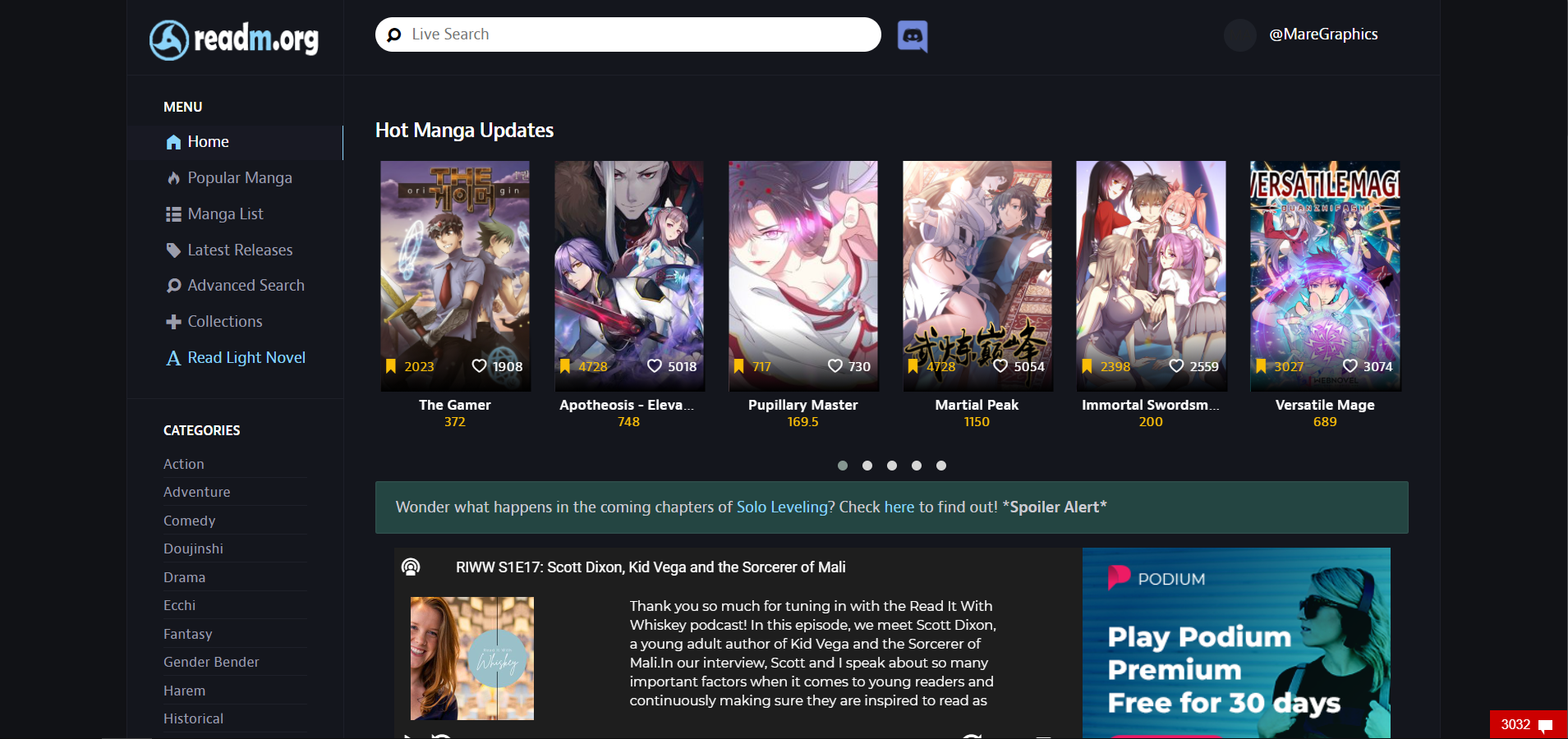Screen dimensions: 1568x739
Task: Open podcast episode title RIWW S1E17
Action: (651, 567)
